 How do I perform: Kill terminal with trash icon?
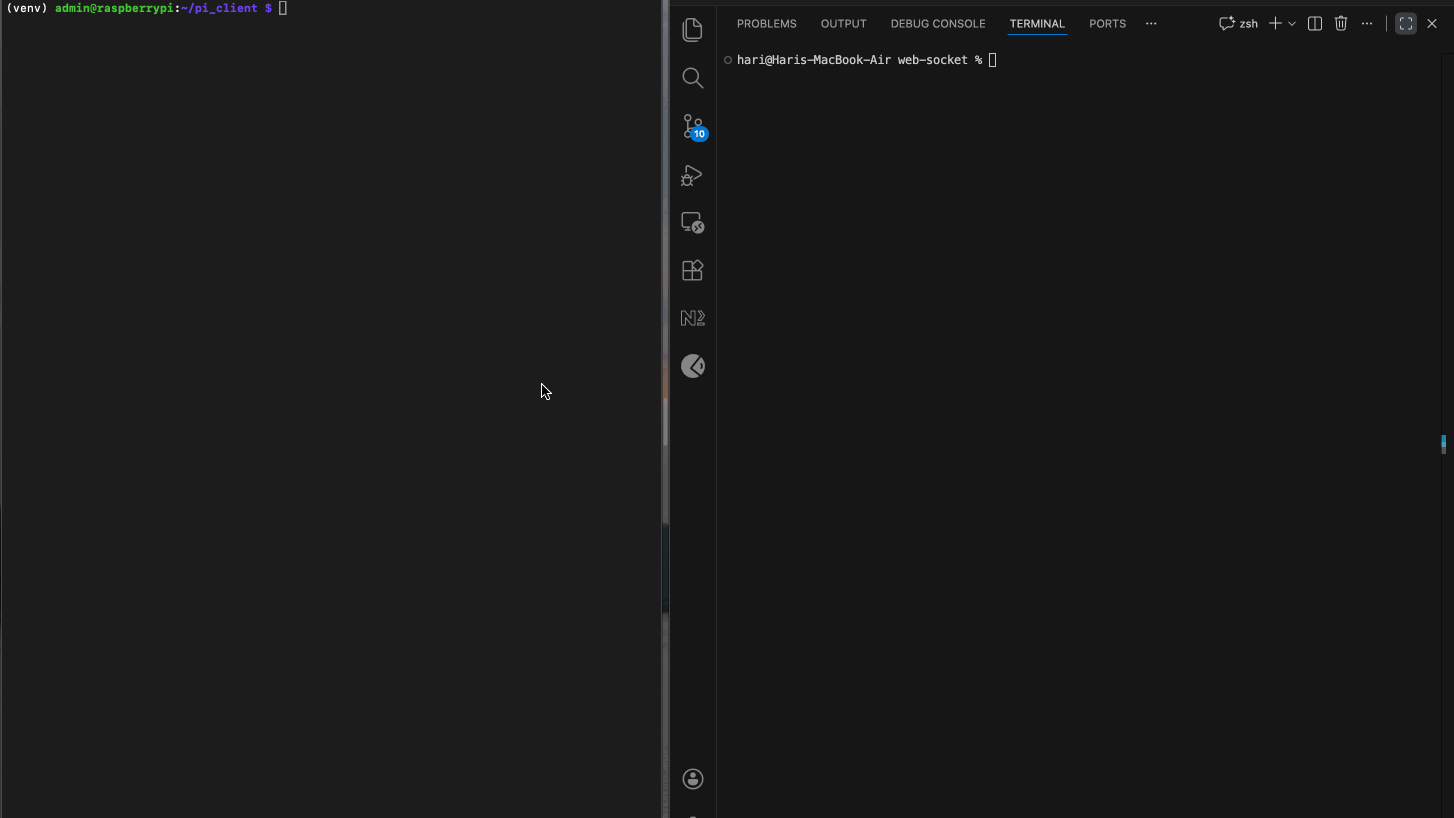(1341, 24)
